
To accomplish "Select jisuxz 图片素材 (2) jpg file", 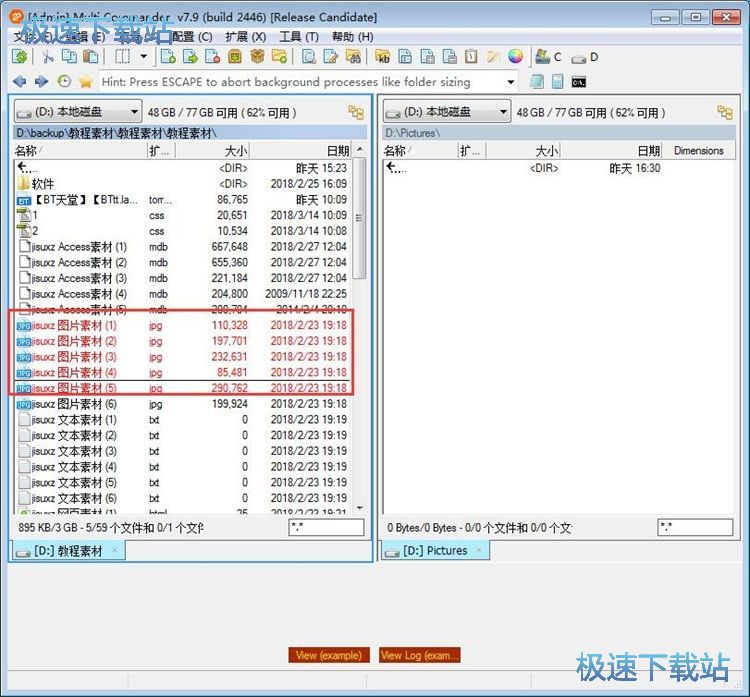I will tap(183, 341).
